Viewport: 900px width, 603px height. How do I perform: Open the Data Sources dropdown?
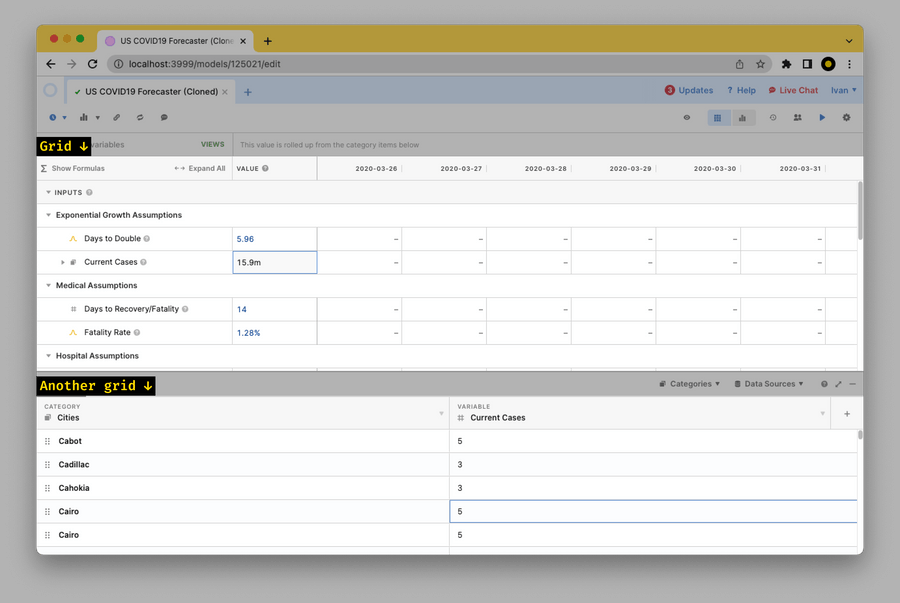pyautogui.click(x=769, y=384)
